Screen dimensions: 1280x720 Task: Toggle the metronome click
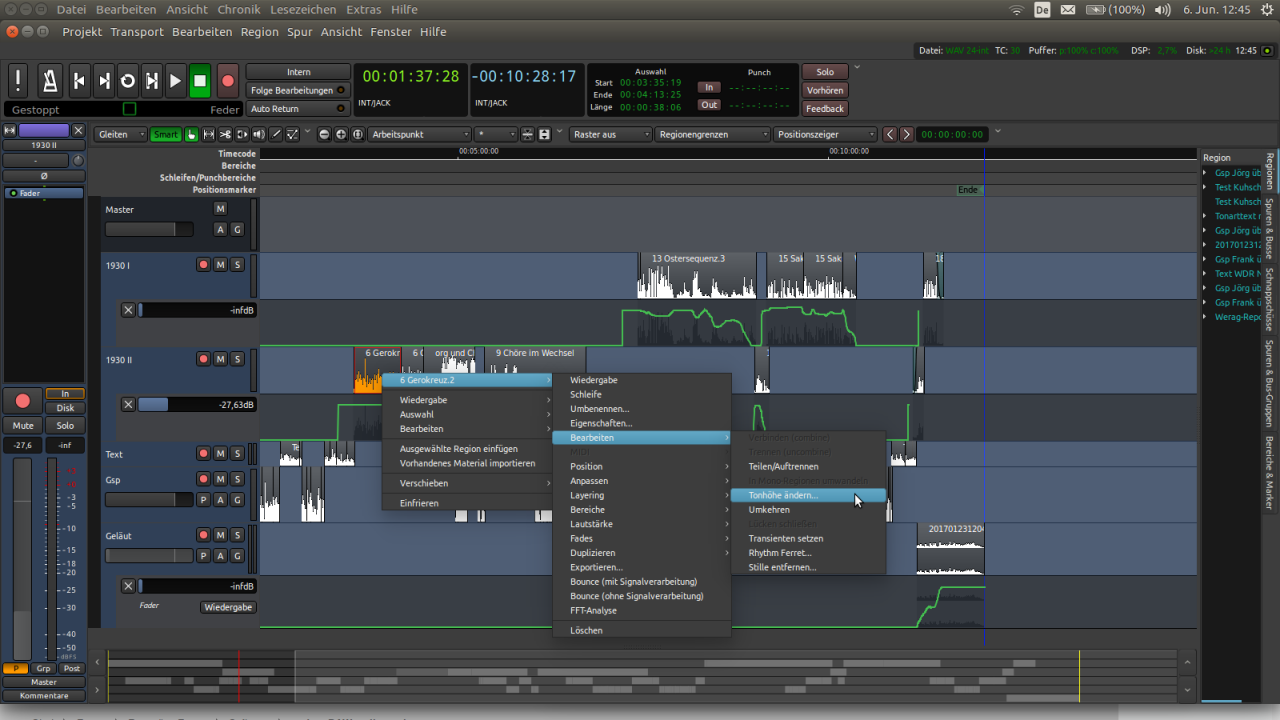click(x=49, y=81)
